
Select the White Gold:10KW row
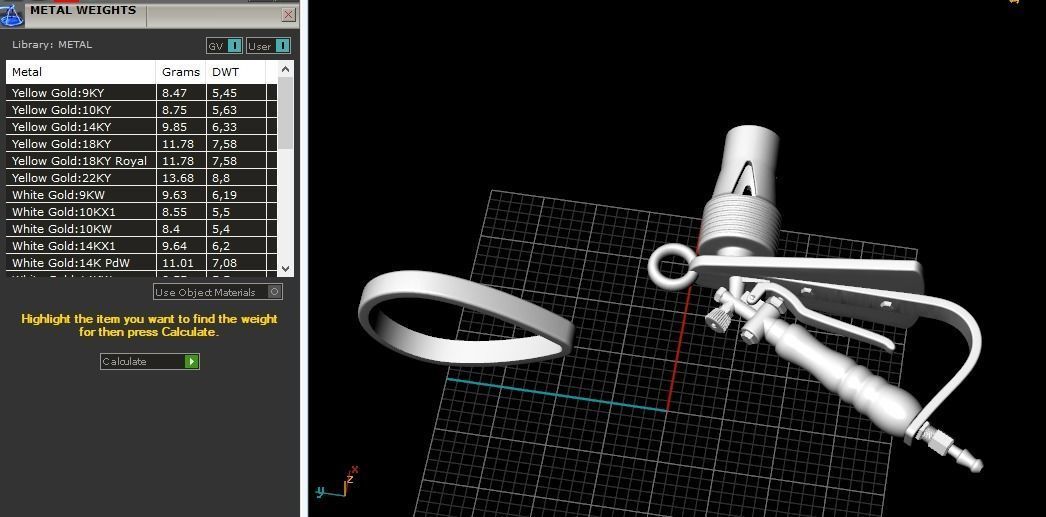click(141, 229)
